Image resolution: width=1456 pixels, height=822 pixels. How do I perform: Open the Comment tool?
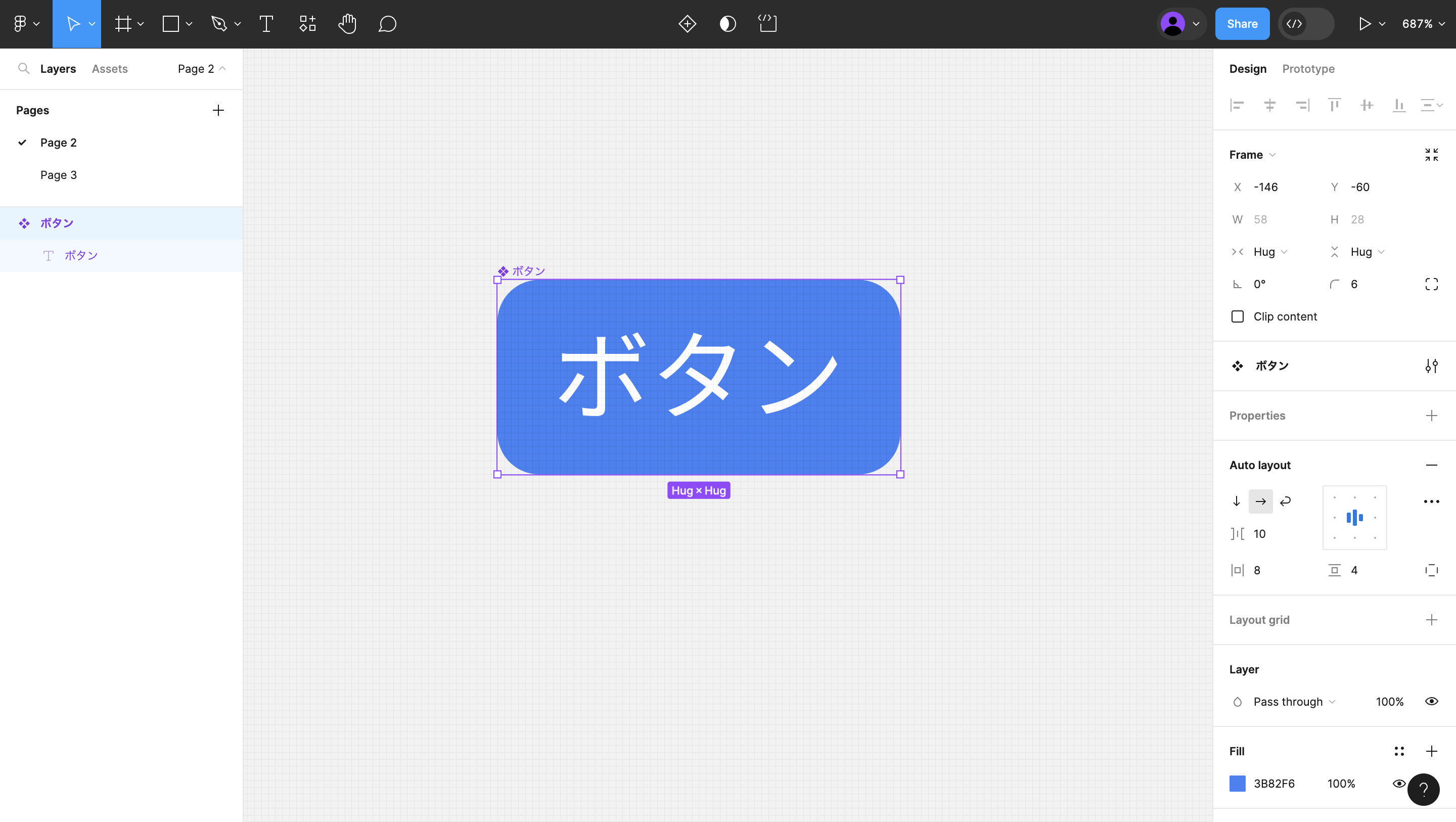(x=387, y=24)
